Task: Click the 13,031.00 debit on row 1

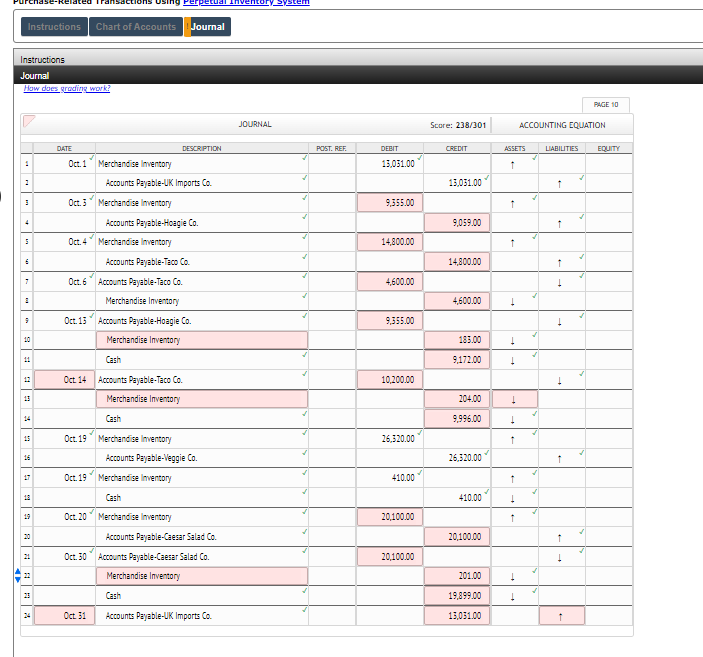Action: pos(398,164)
